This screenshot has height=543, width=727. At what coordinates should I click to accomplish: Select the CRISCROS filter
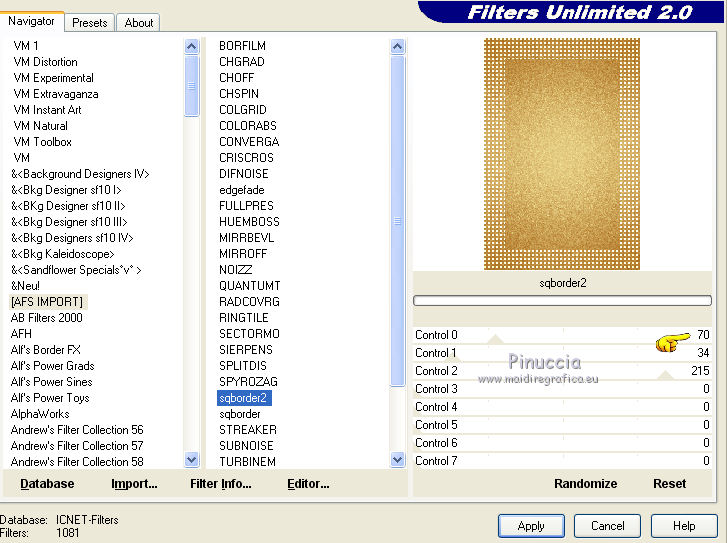tap(246, 158)
